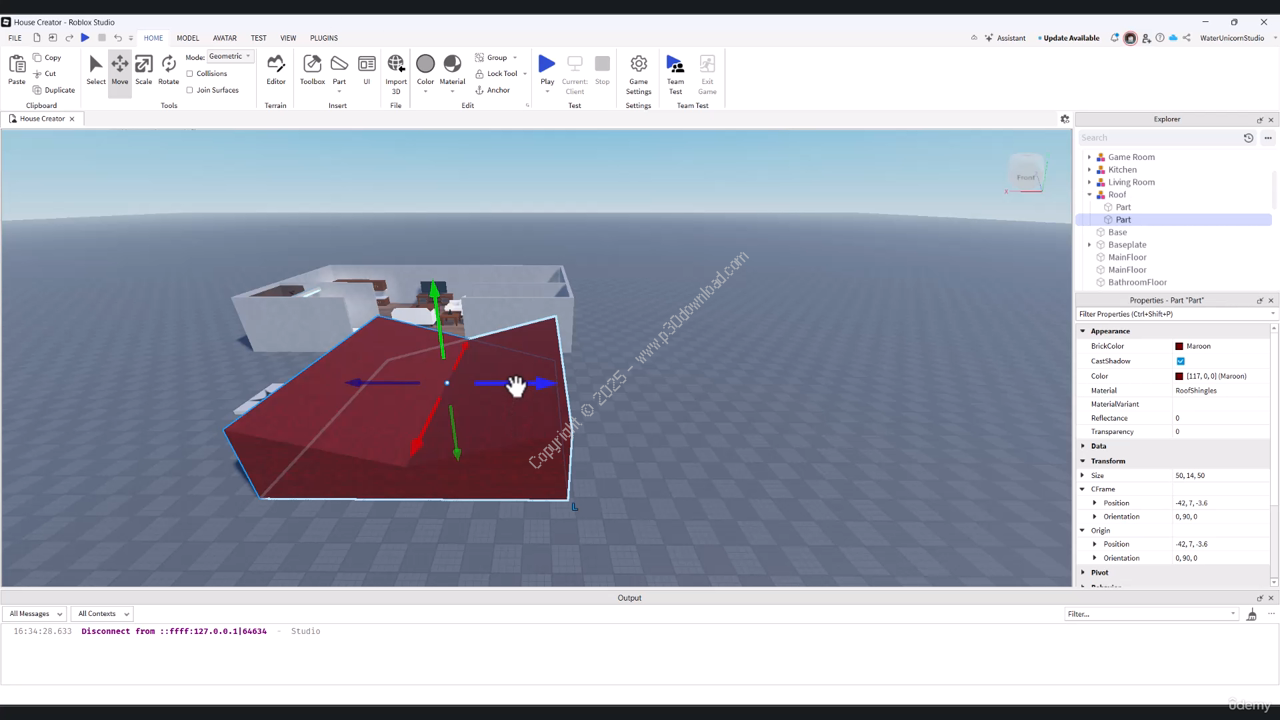Click the invite collaborator icon
The image size is (1280, 720).
[x=1146, y=38]
